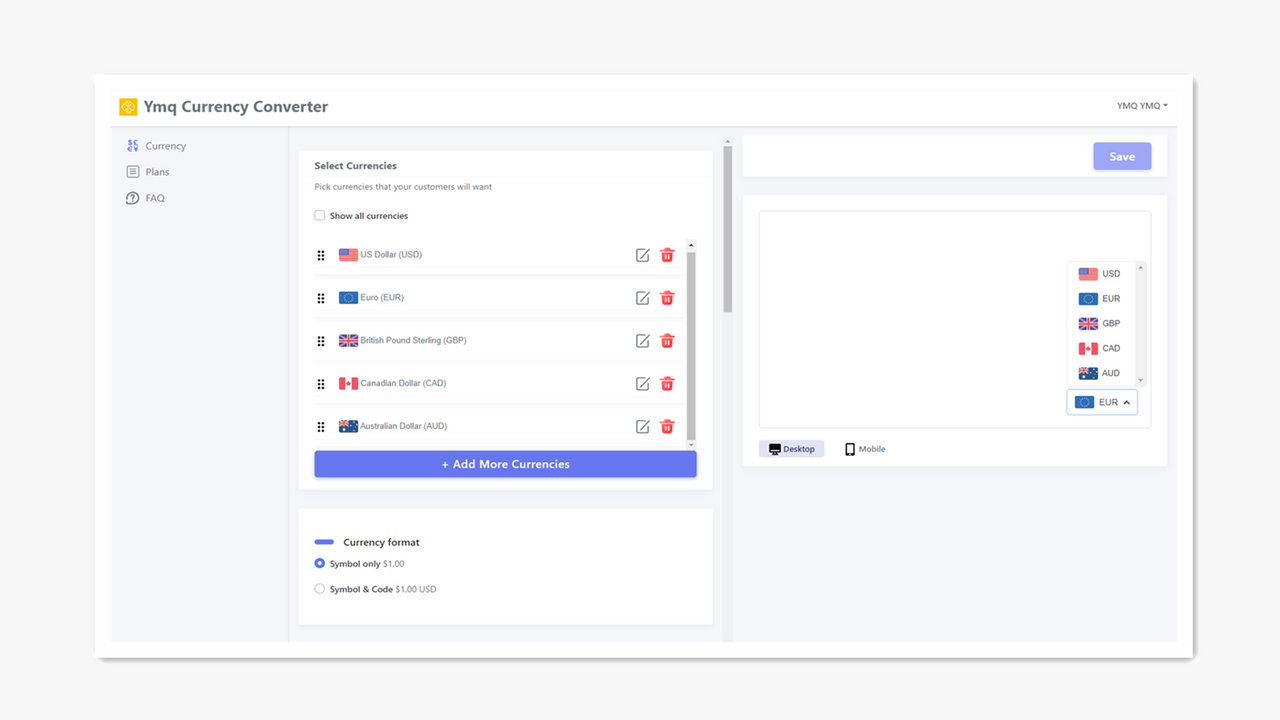Open the YMQ YMQ account dropdown
The height and width of the screenshot is (720, 1280).
(x=1142, y=106)
